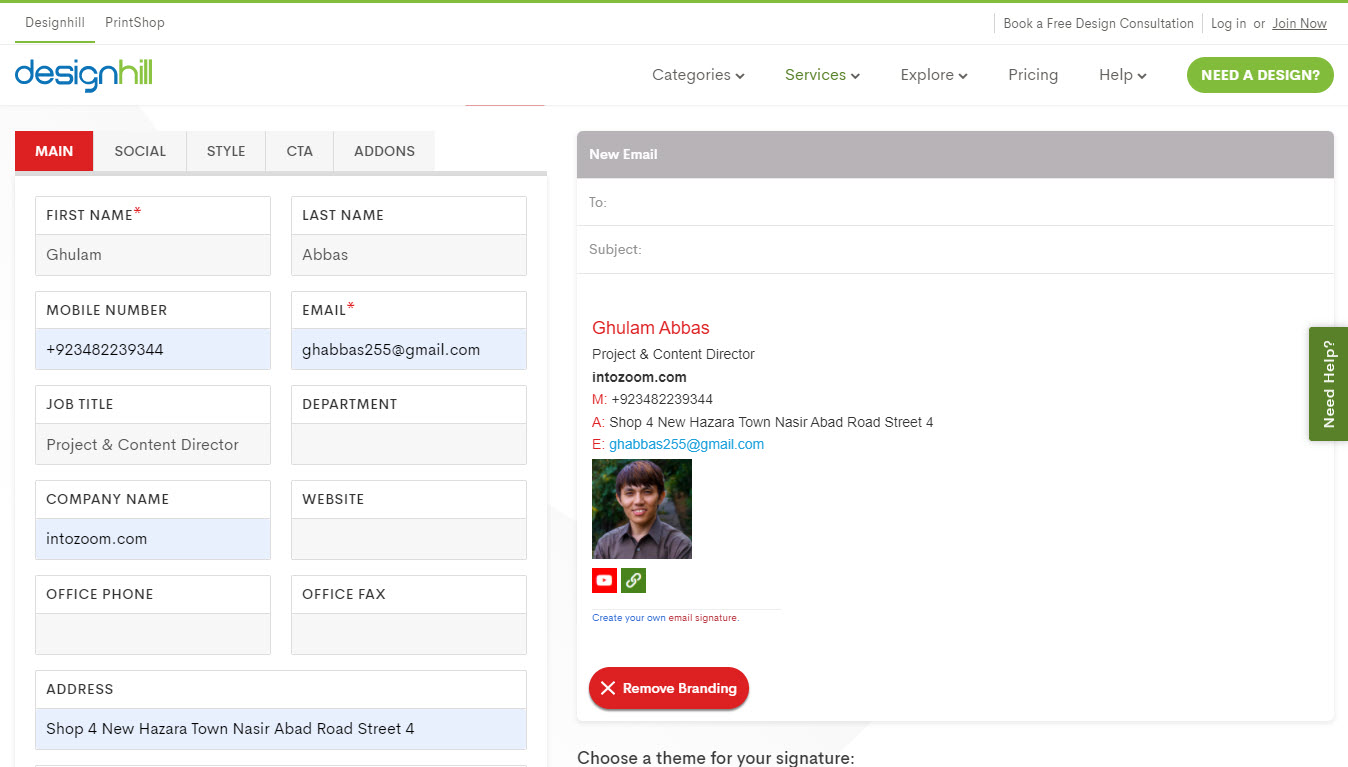Open the ADDONS tab
Viewport: 1348px width, 767px height.
(384, 151)
